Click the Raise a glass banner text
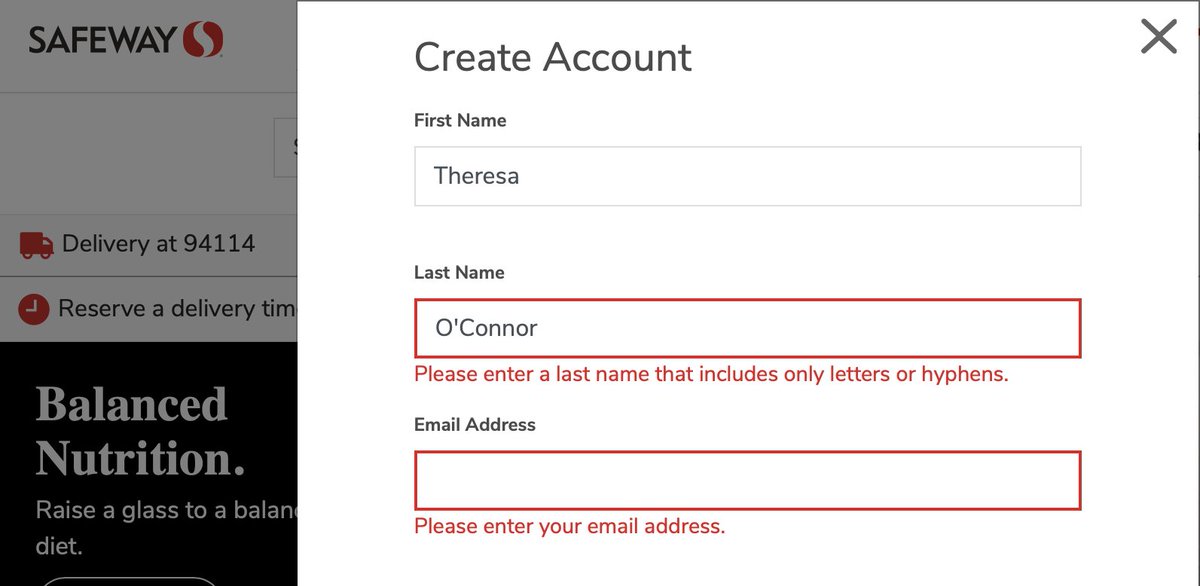Screen dimensions: 1200x586 [166, 510]
